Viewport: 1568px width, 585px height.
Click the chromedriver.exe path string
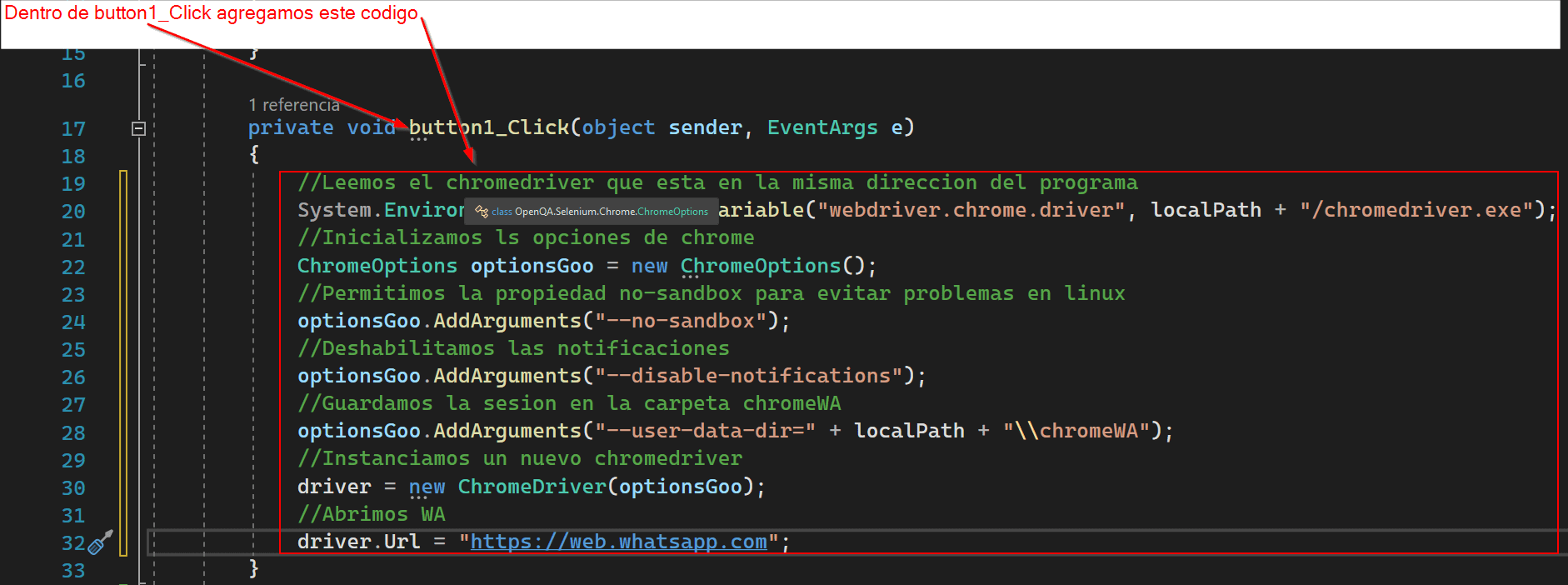coord(1416,210)
